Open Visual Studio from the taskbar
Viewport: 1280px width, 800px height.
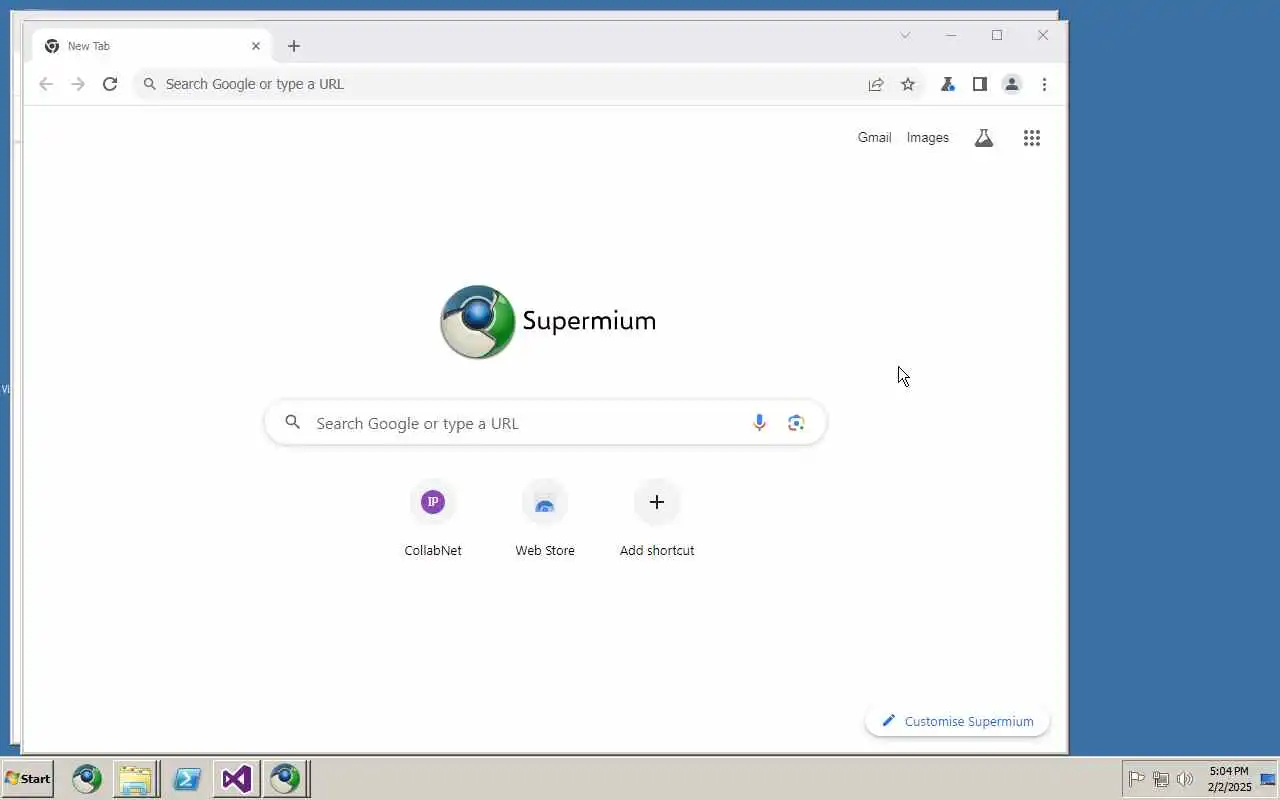236,779
